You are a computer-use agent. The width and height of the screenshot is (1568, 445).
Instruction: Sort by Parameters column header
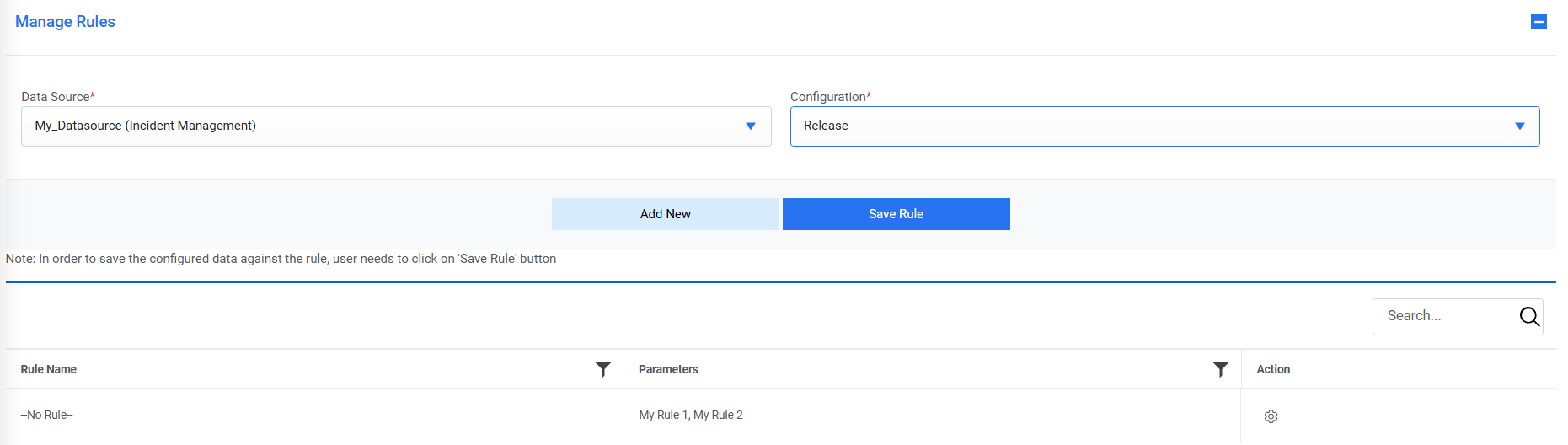click(x=668, y=369)
